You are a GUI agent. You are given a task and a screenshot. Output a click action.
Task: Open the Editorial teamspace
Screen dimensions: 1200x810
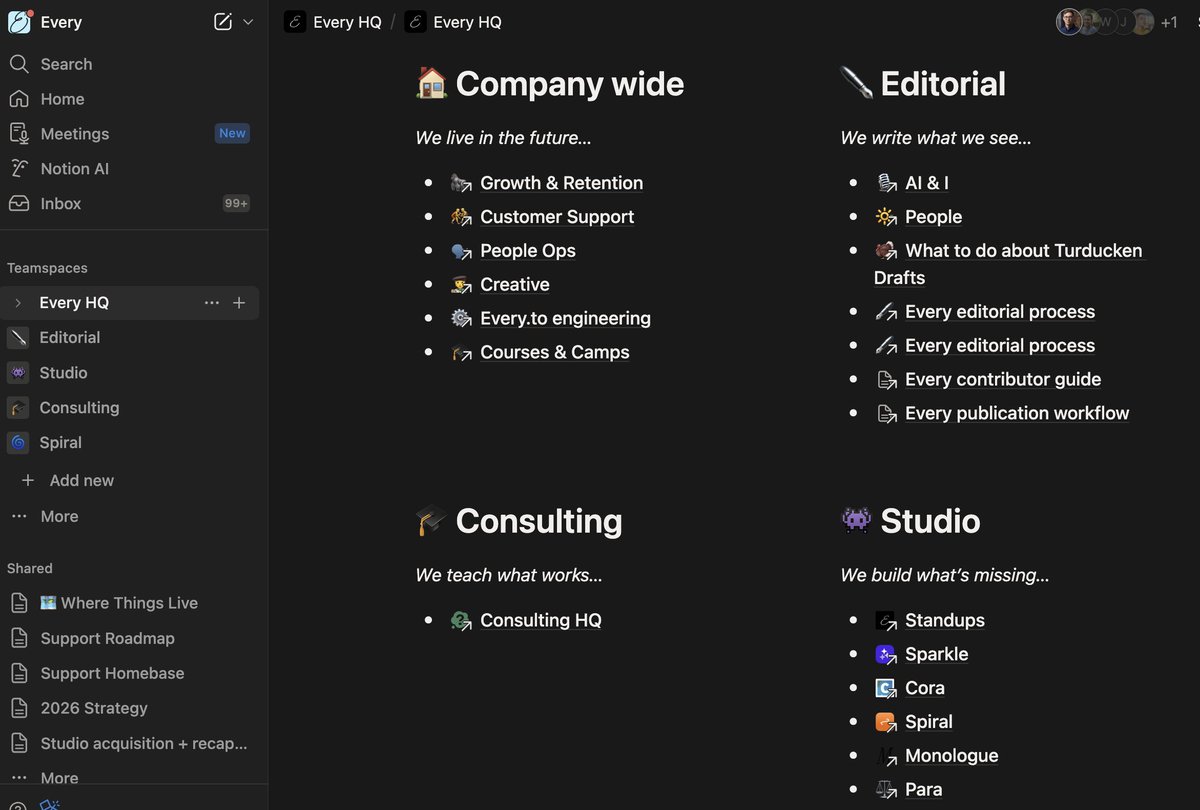pyautogui.click(x=69, y=338)
